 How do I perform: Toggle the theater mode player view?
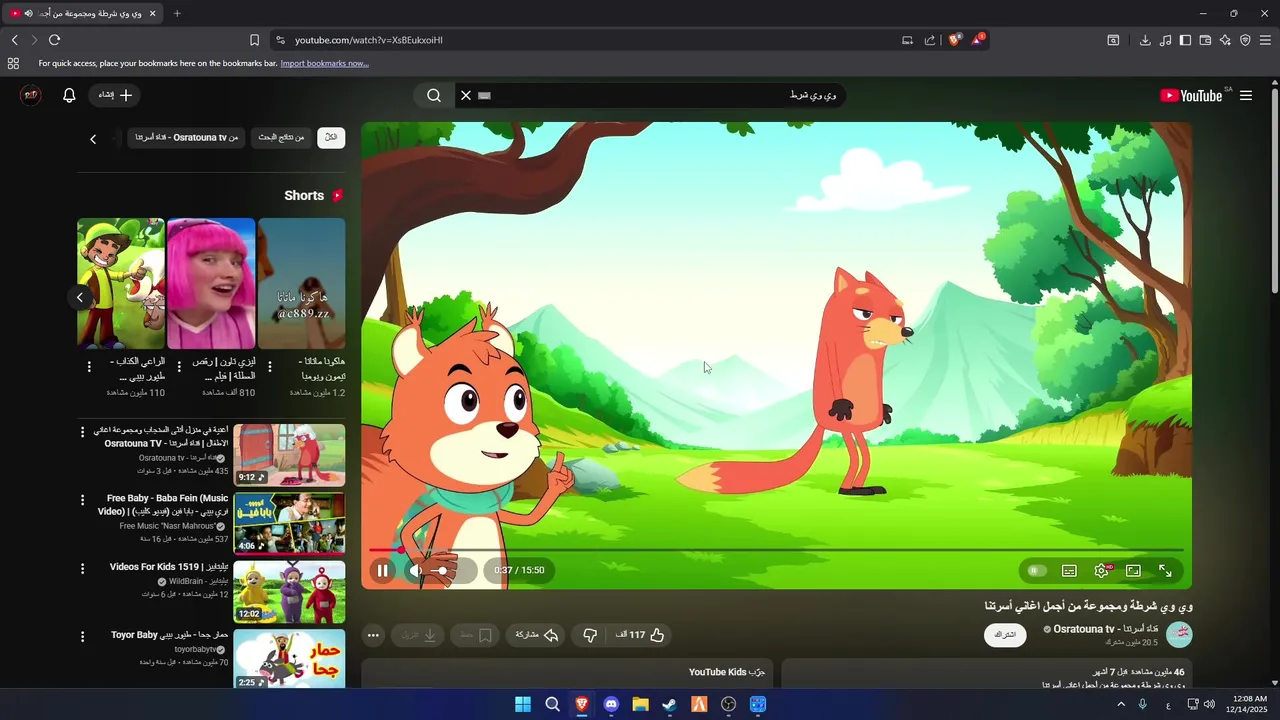1133,571
